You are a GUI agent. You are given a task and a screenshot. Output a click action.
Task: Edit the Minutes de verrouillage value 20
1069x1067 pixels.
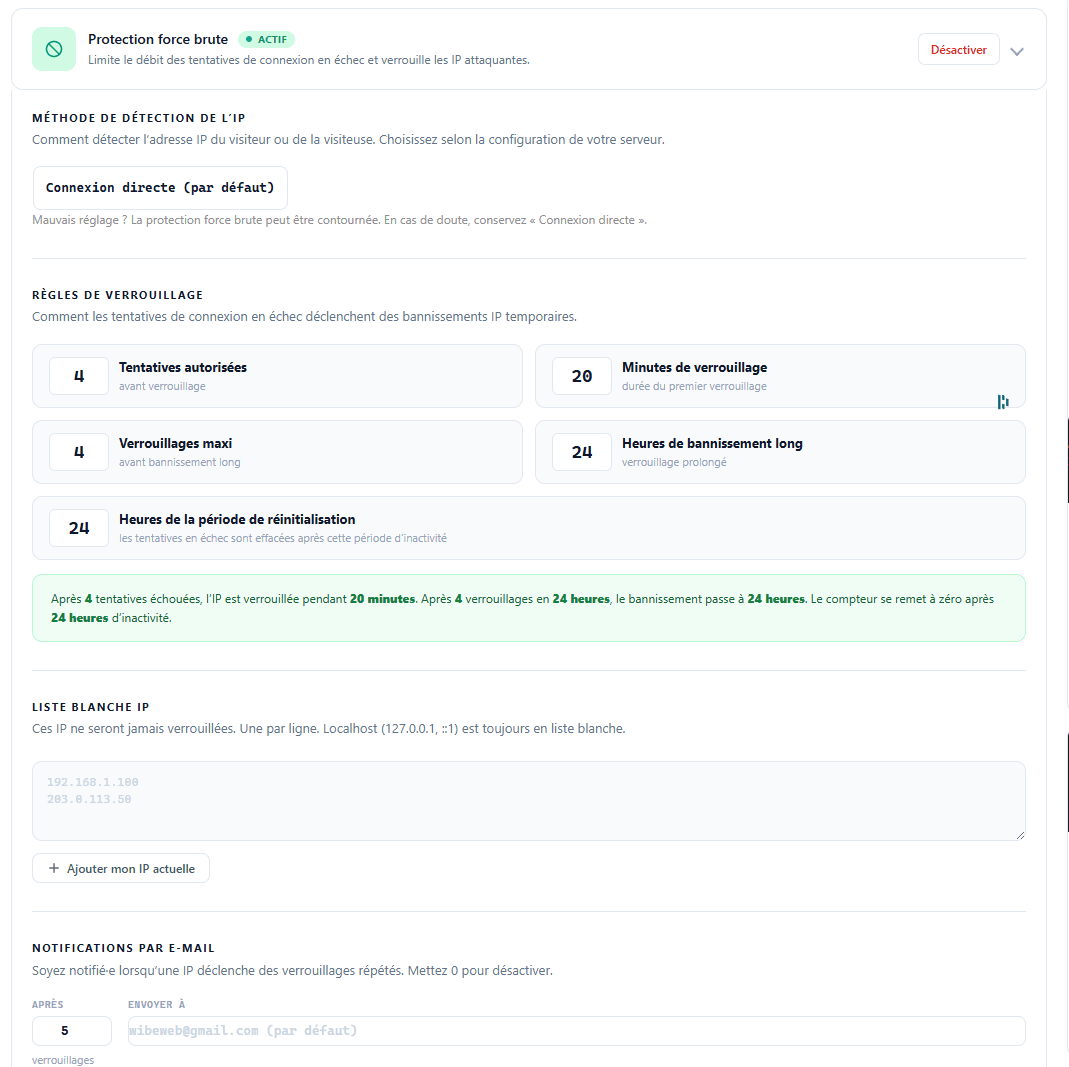(581, 375)
